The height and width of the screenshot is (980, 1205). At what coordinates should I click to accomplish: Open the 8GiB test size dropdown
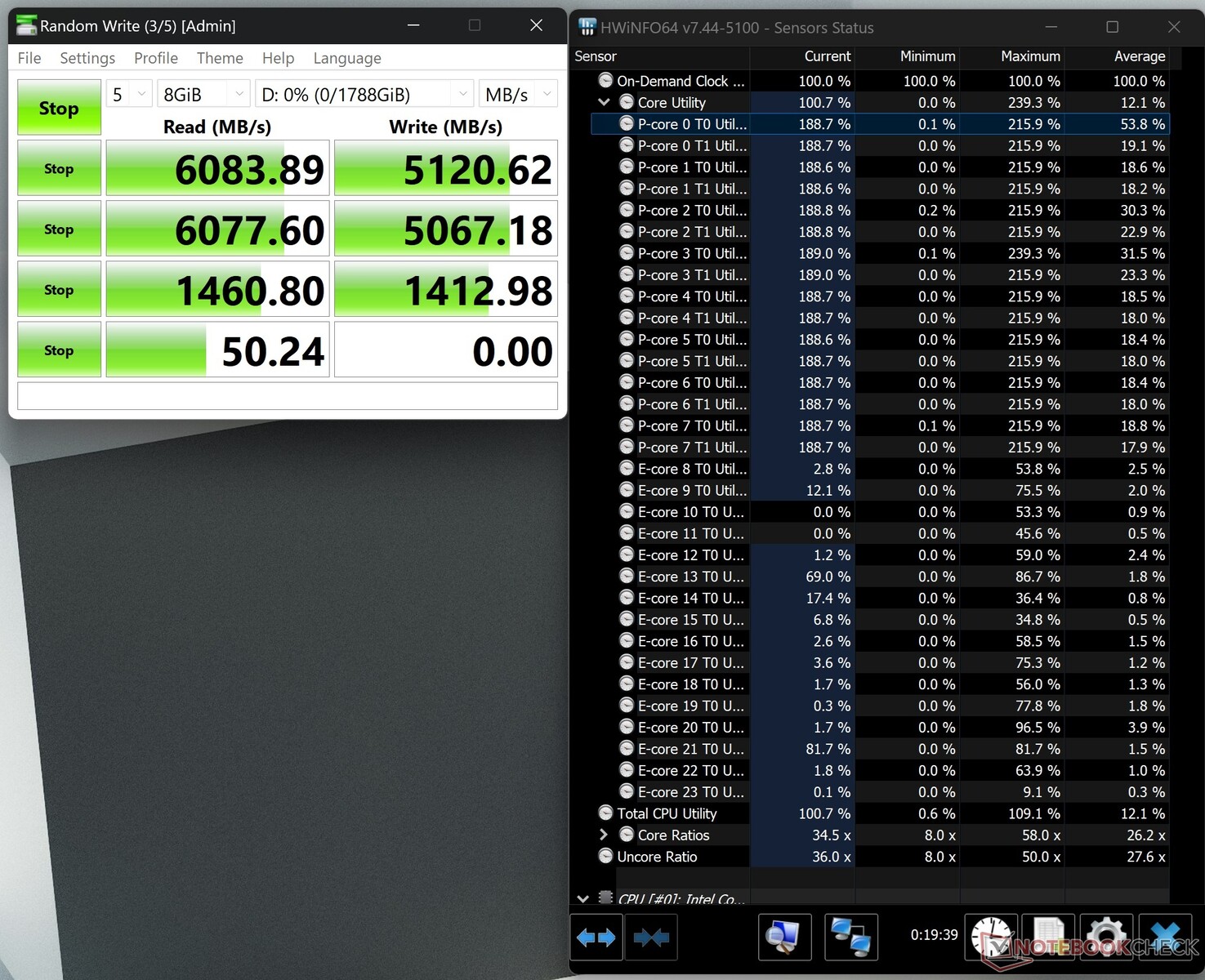coord(203,95)
